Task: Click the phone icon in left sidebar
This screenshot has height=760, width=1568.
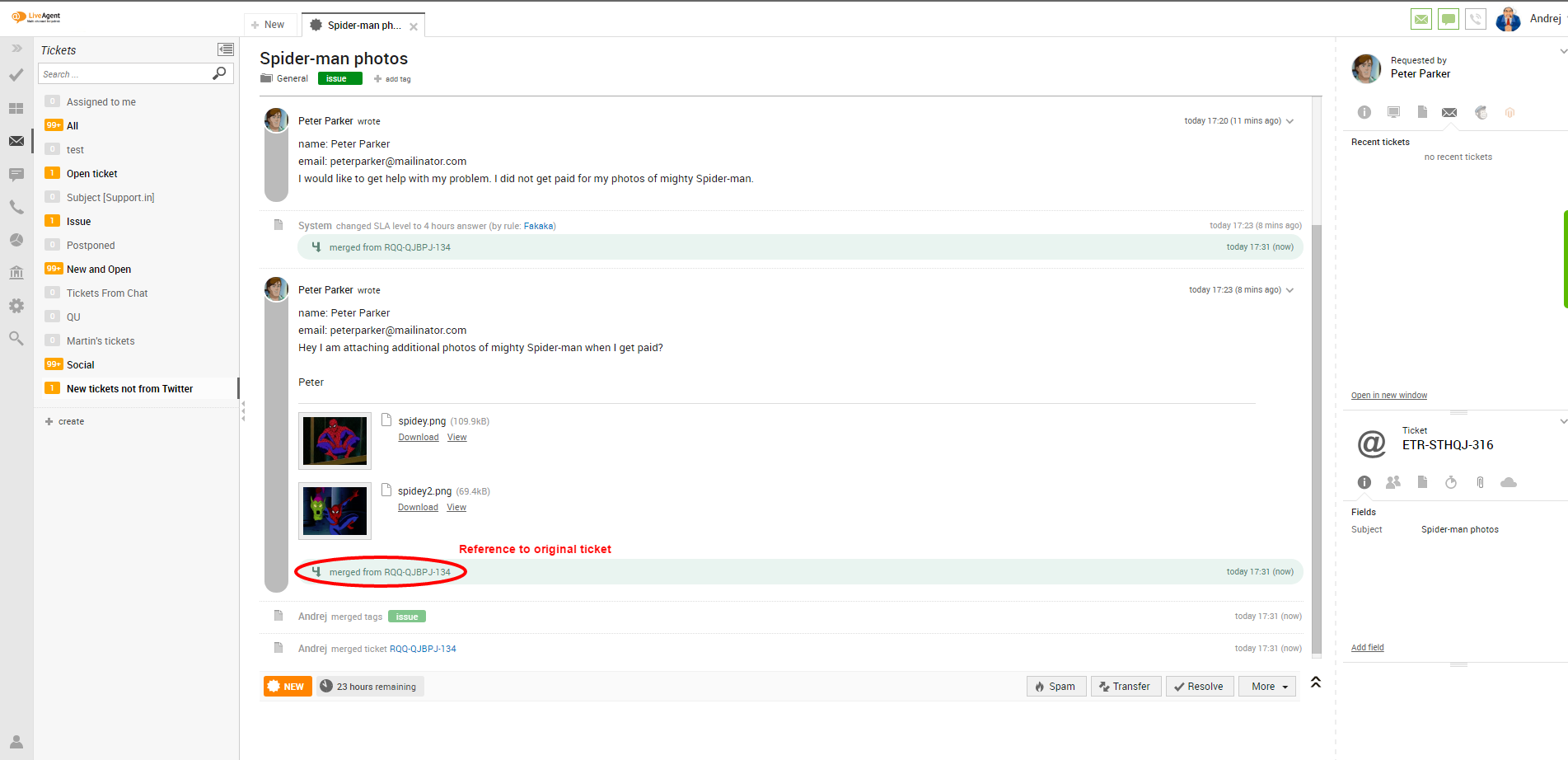Action: (x=16, y=207)
